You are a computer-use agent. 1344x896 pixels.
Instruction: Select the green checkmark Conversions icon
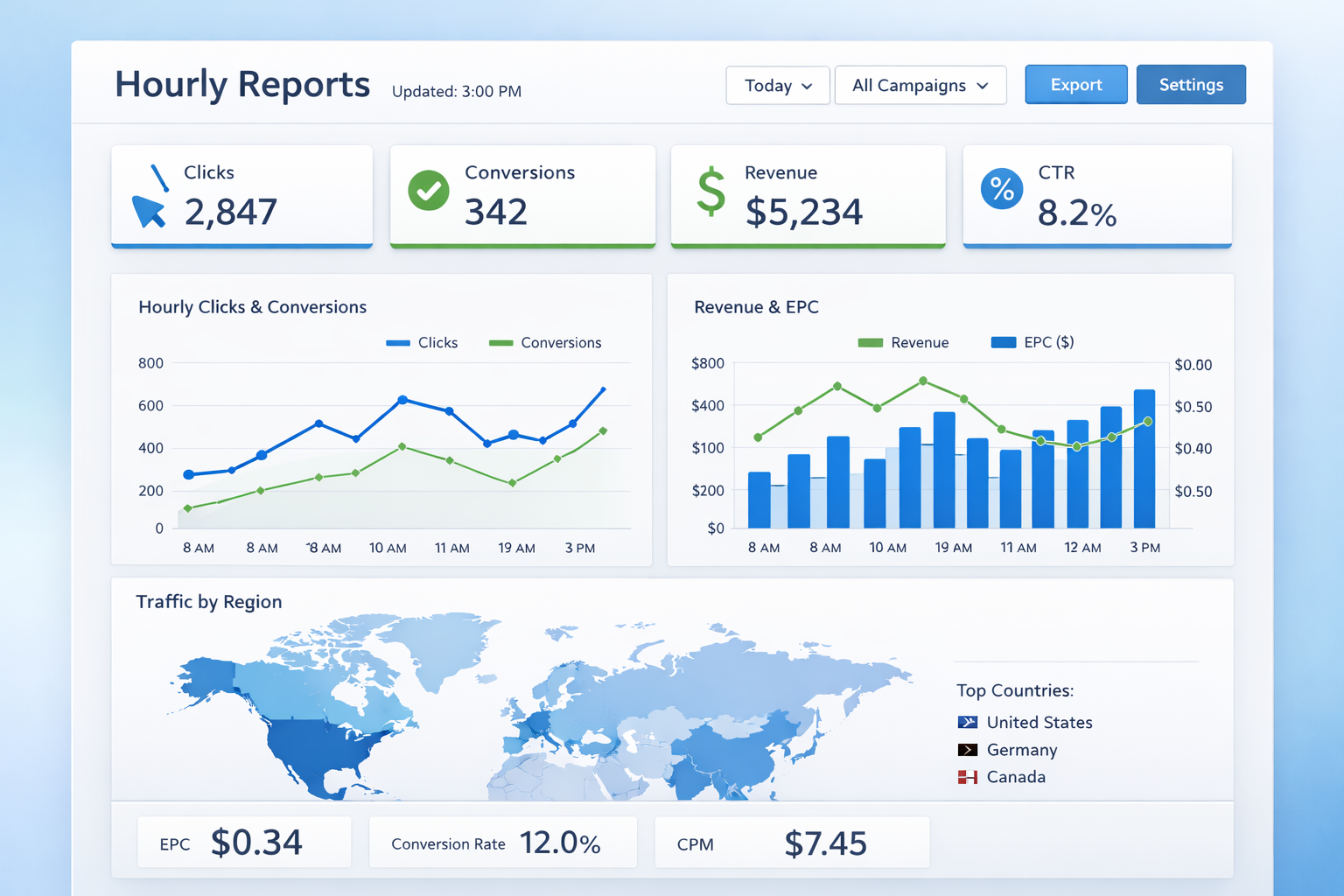pyautogui.click(x=428, y=188)
